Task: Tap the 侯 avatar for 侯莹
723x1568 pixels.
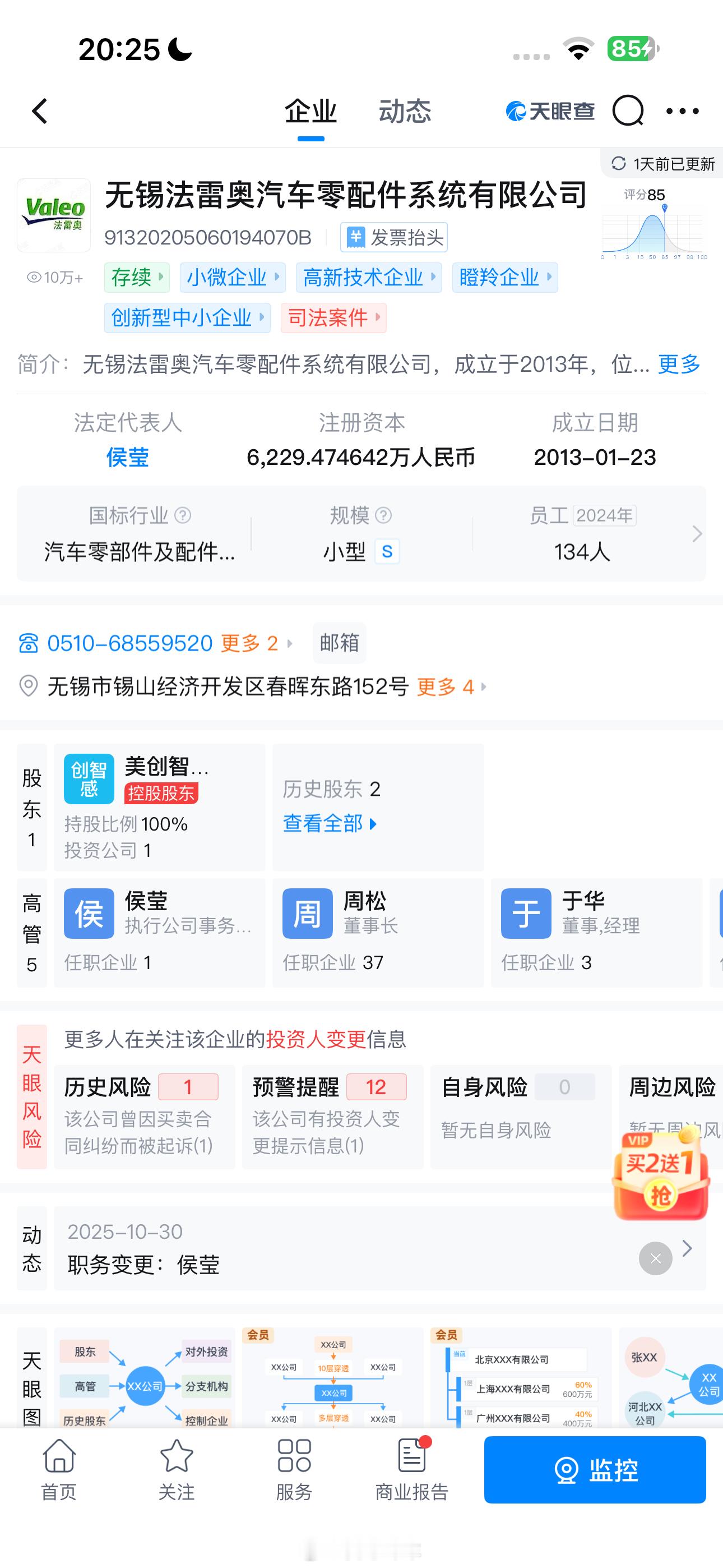Action: point(89,913)
